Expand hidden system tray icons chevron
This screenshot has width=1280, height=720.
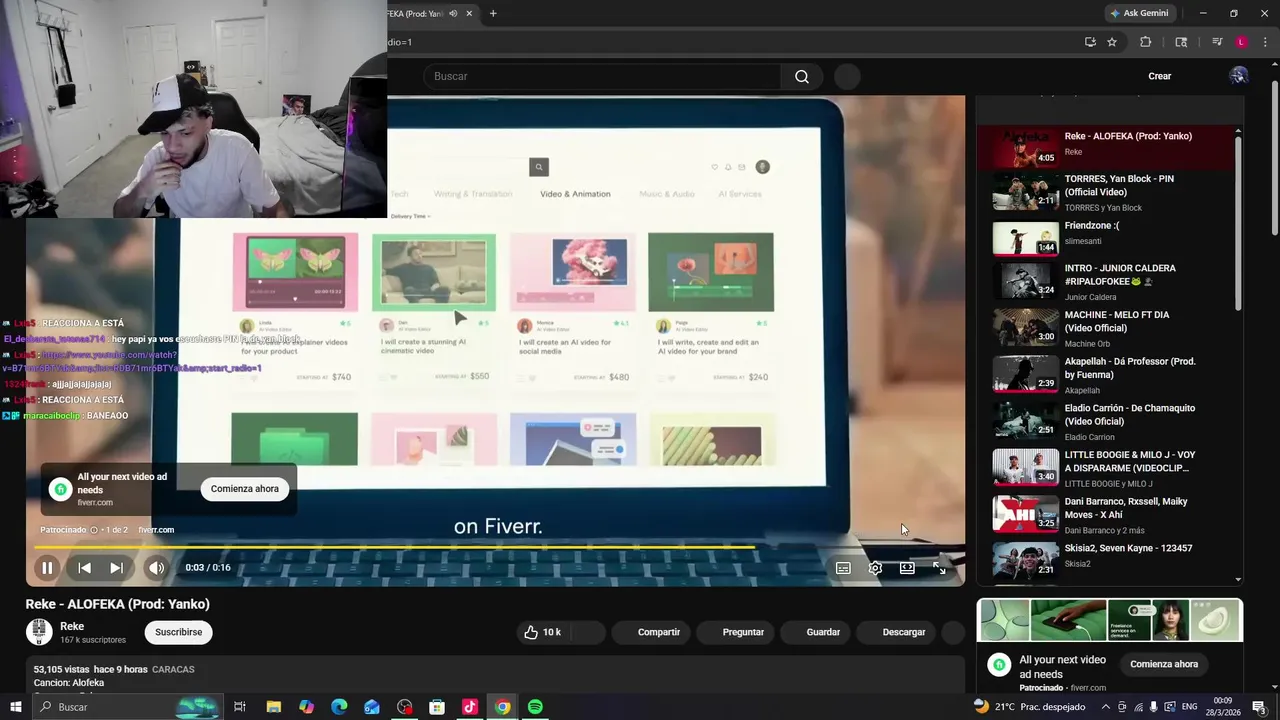(1106, 707)
